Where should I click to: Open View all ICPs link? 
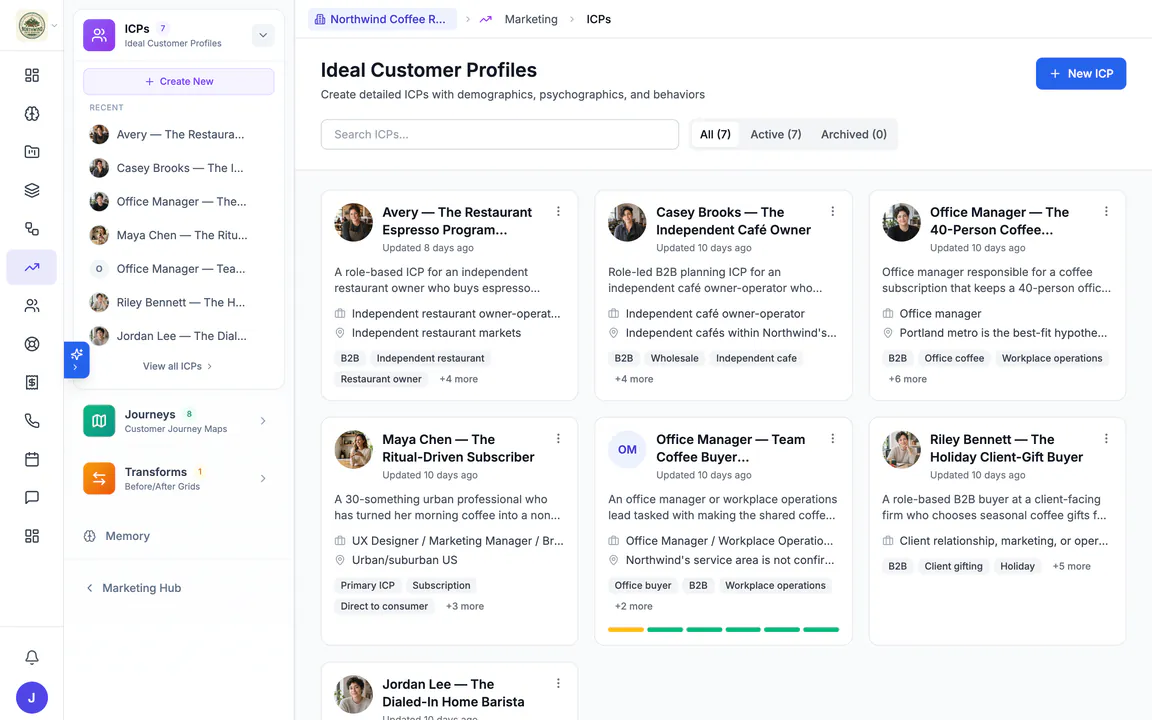point(177,366)
